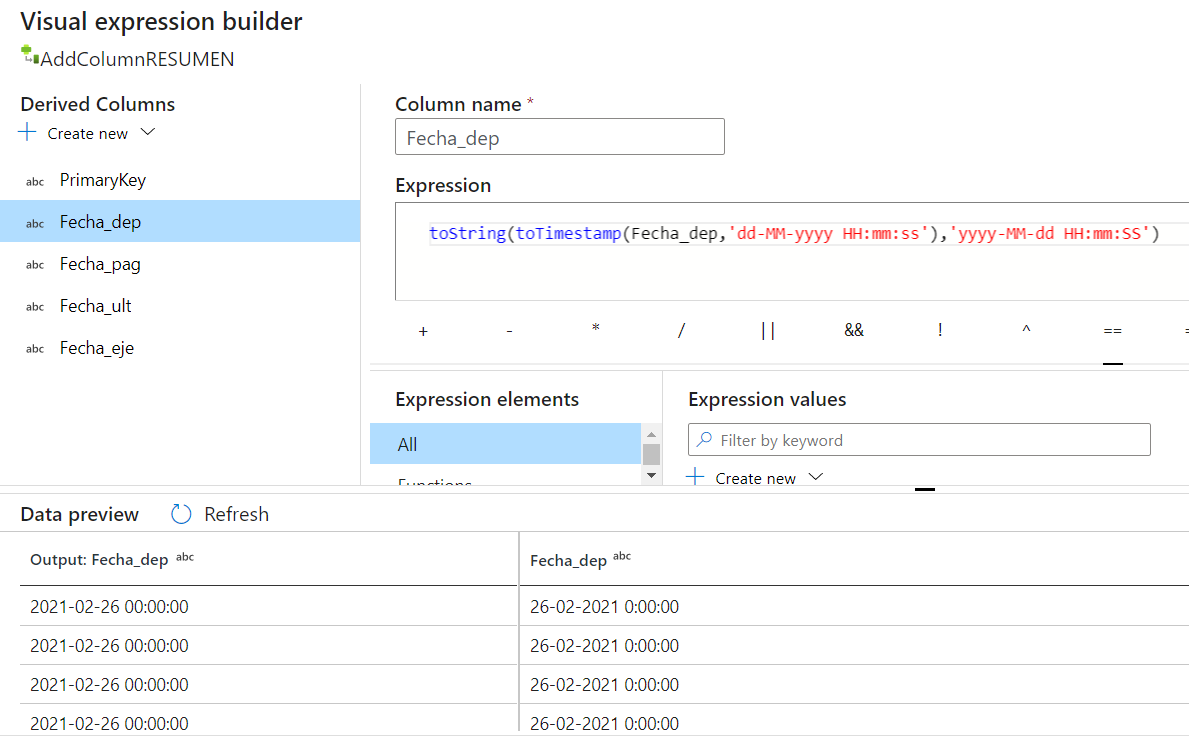Select All in Expression elements
1189x755 pixels.
505,444
